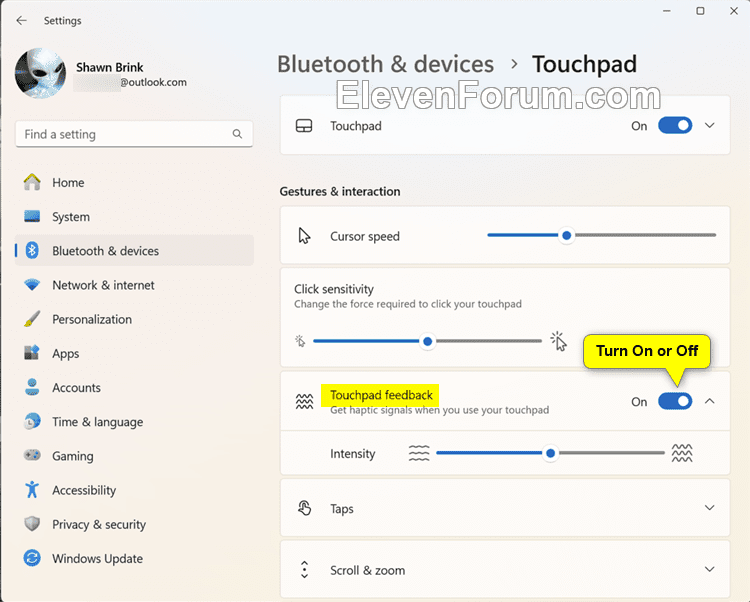Expand the Touchpad section chevron
The image size is (750, 602).
tap(710, 126)
